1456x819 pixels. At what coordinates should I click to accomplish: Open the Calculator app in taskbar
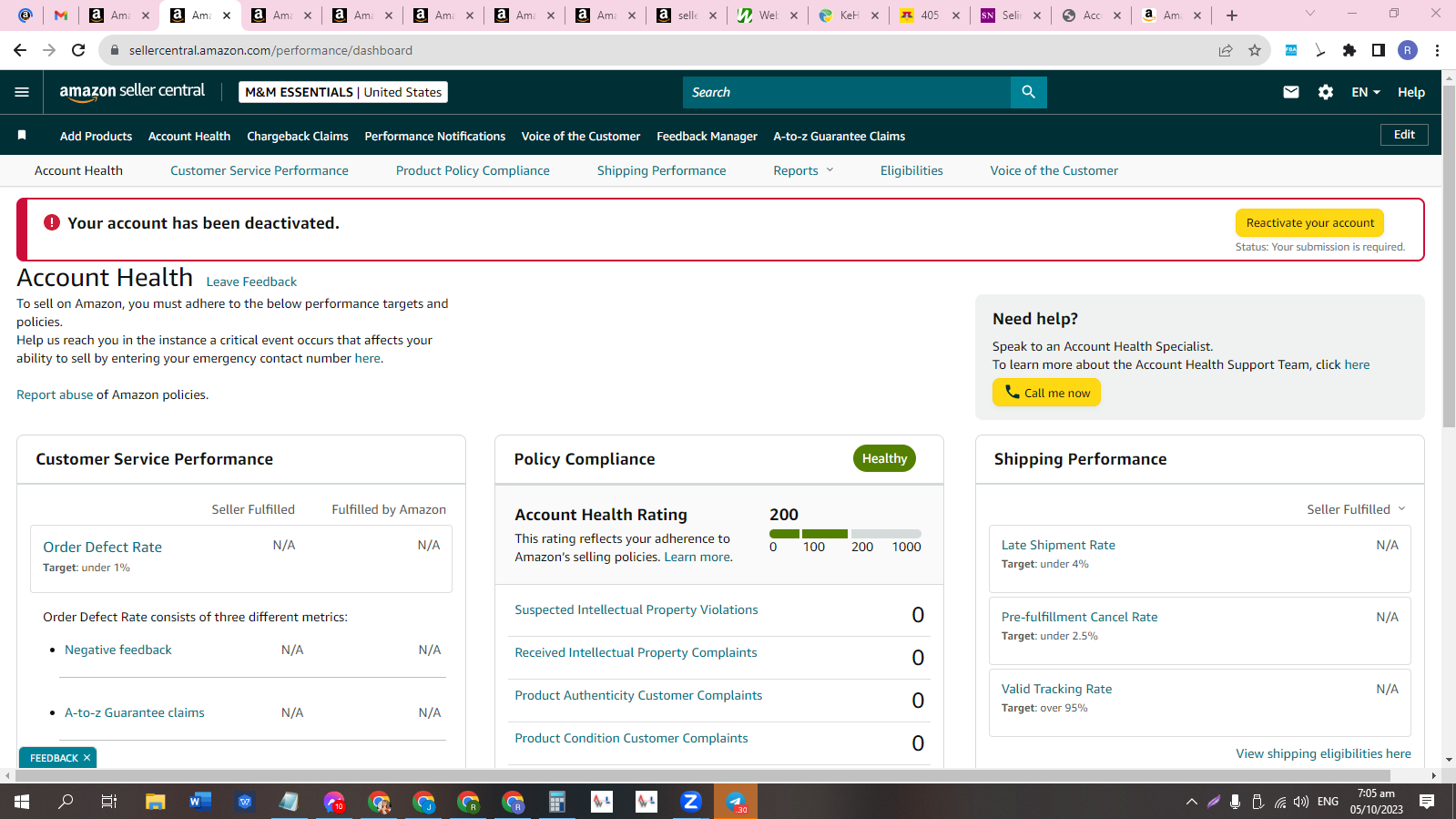pos(557,802)
